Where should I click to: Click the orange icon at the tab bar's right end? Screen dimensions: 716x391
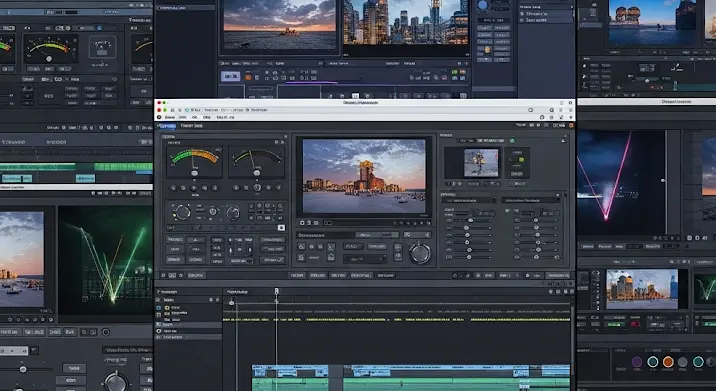coord(571,125)
